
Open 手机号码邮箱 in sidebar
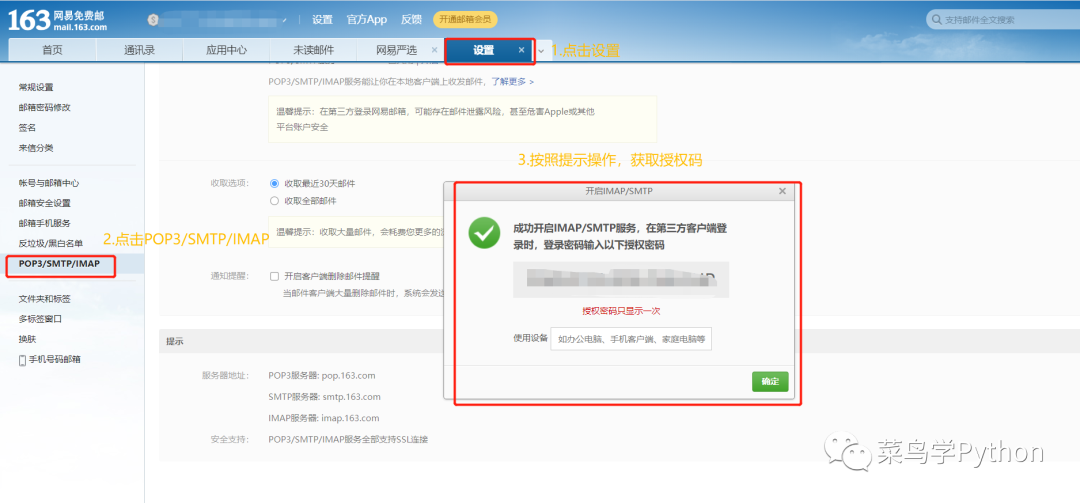[x=54, y=360]
